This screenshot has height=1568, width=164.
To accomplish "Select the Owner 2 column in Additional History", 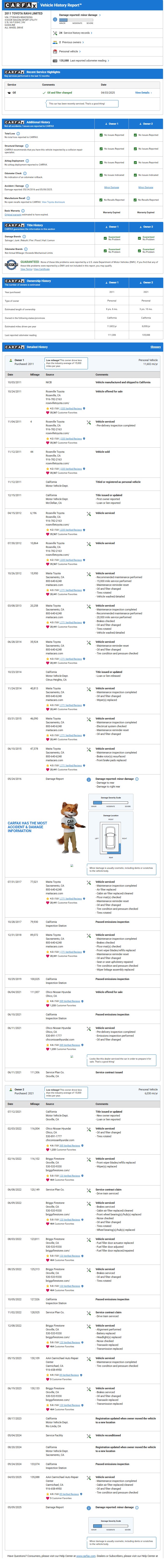I will (x=146, y=123).
